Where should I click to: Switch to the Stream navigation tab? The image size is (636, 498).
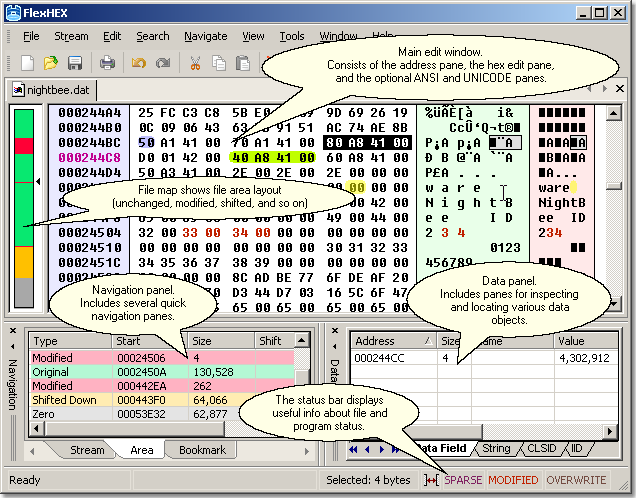[x=87, y=450]
